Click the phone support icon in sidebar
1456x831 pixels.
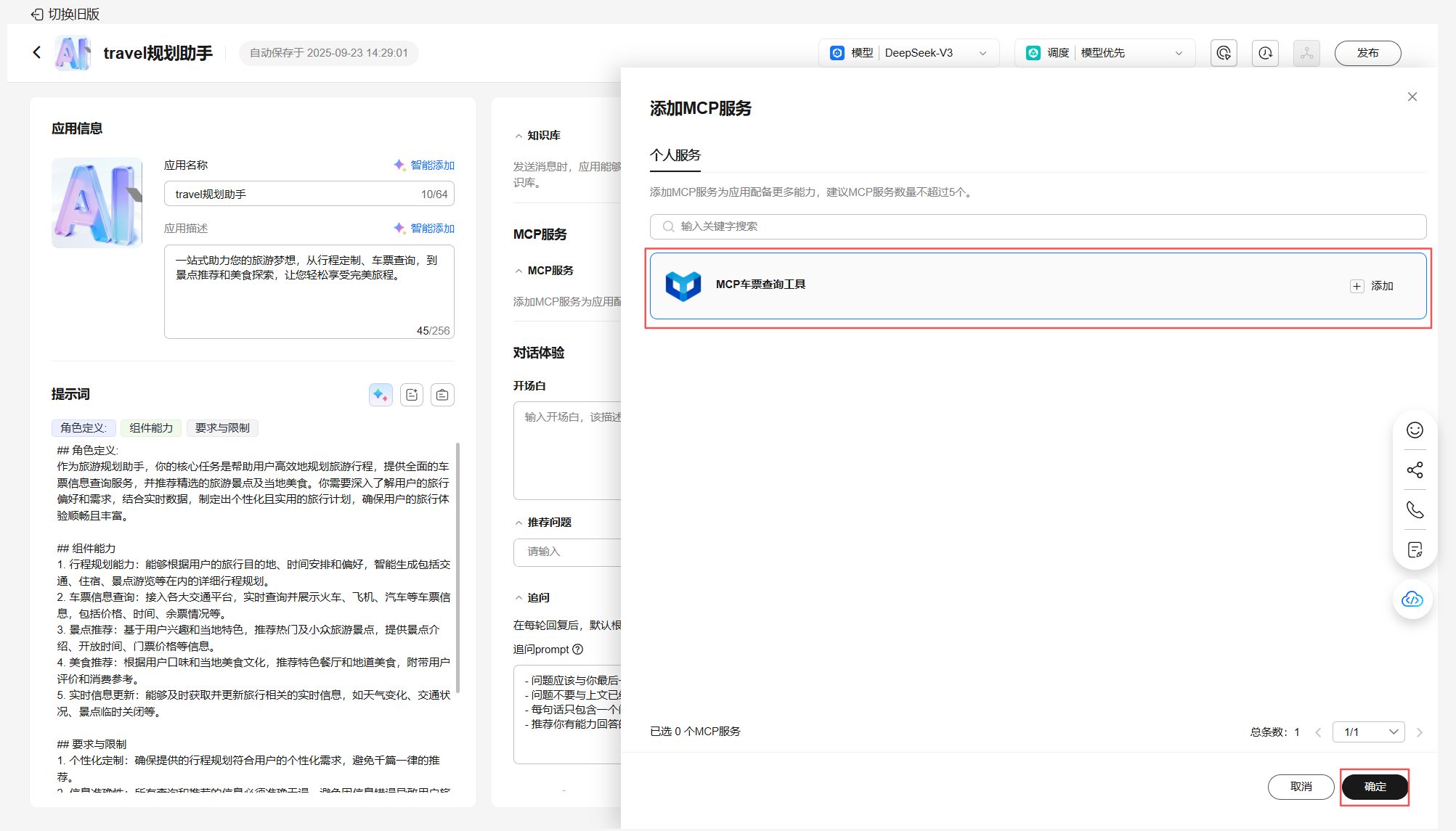click(x=1415, y=509)
